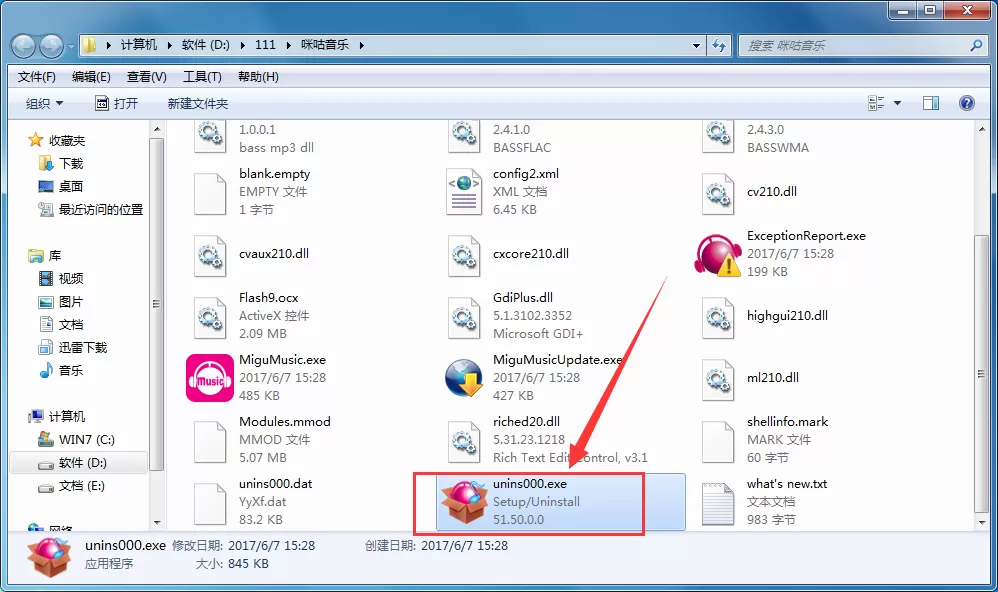Select the cvaux210.dll gear icon
The image size is (998, 592).
(210, 255)
